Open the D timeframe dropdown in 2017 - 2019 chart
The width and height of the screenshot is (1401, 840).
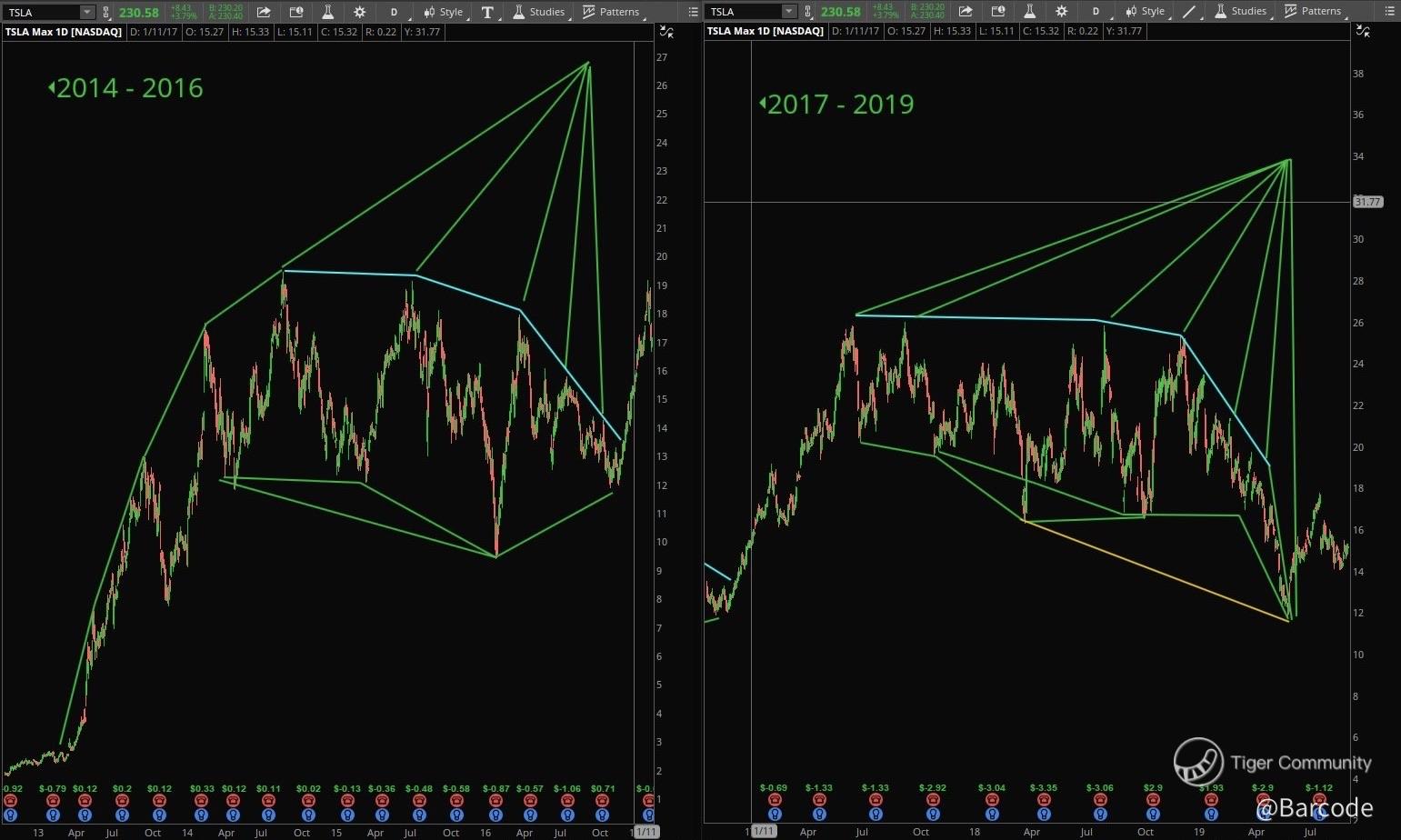coord(1096,12)
